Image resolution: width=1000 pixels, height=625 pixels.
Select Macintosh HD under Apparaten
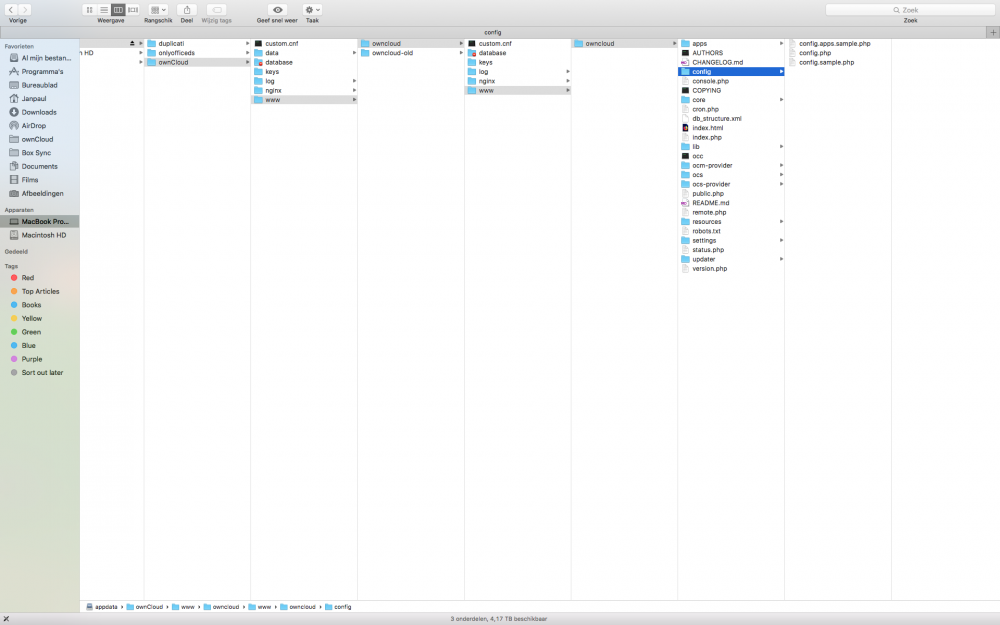40,235
